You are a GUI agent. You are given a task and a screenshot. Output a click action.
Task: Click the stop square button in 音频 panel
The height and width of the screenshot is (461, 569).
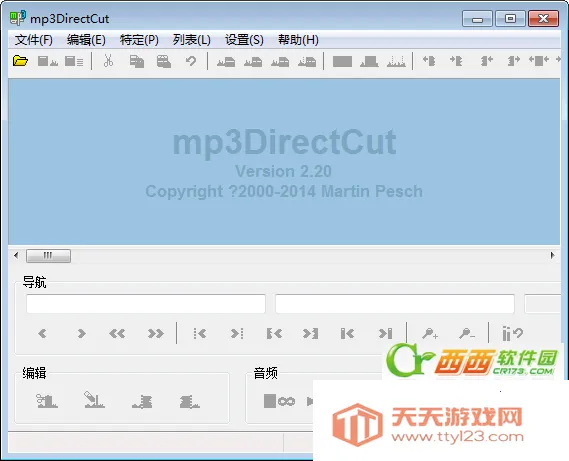[x=270, y=401]
